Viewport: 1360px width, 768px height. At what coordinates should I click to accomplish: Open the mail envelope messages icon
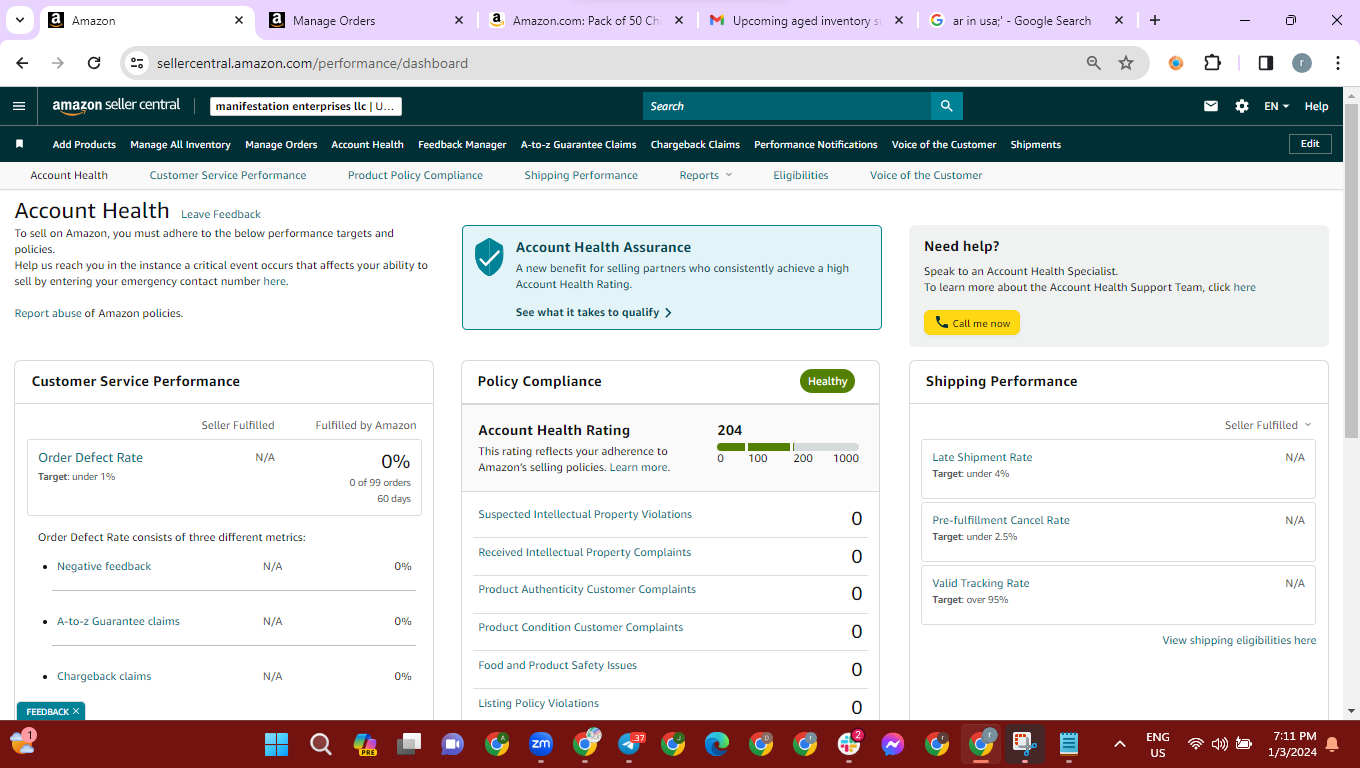coord(1211,106)
